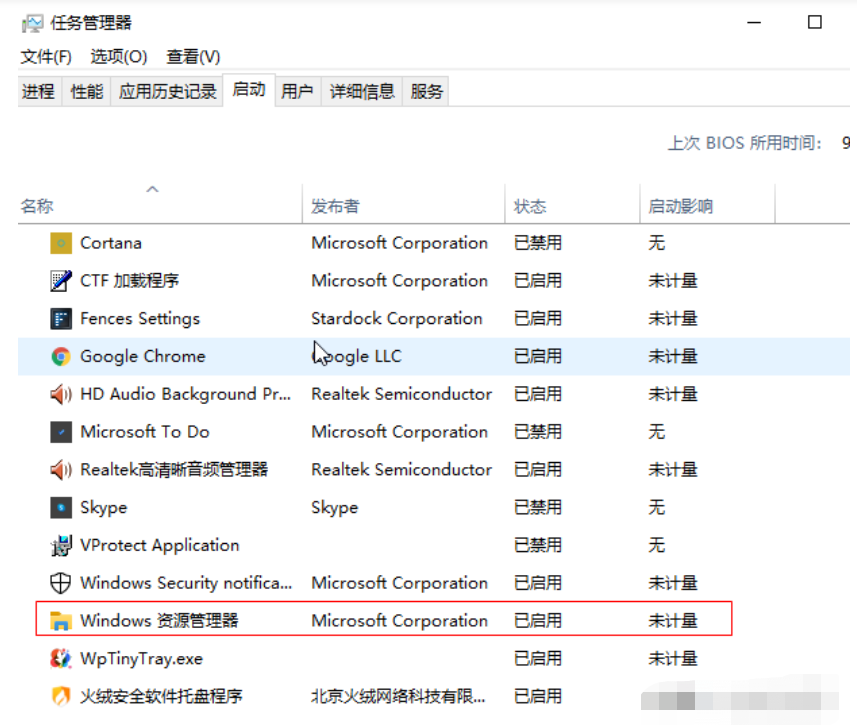Select the Microsoft To Do icon

[61, 432]
